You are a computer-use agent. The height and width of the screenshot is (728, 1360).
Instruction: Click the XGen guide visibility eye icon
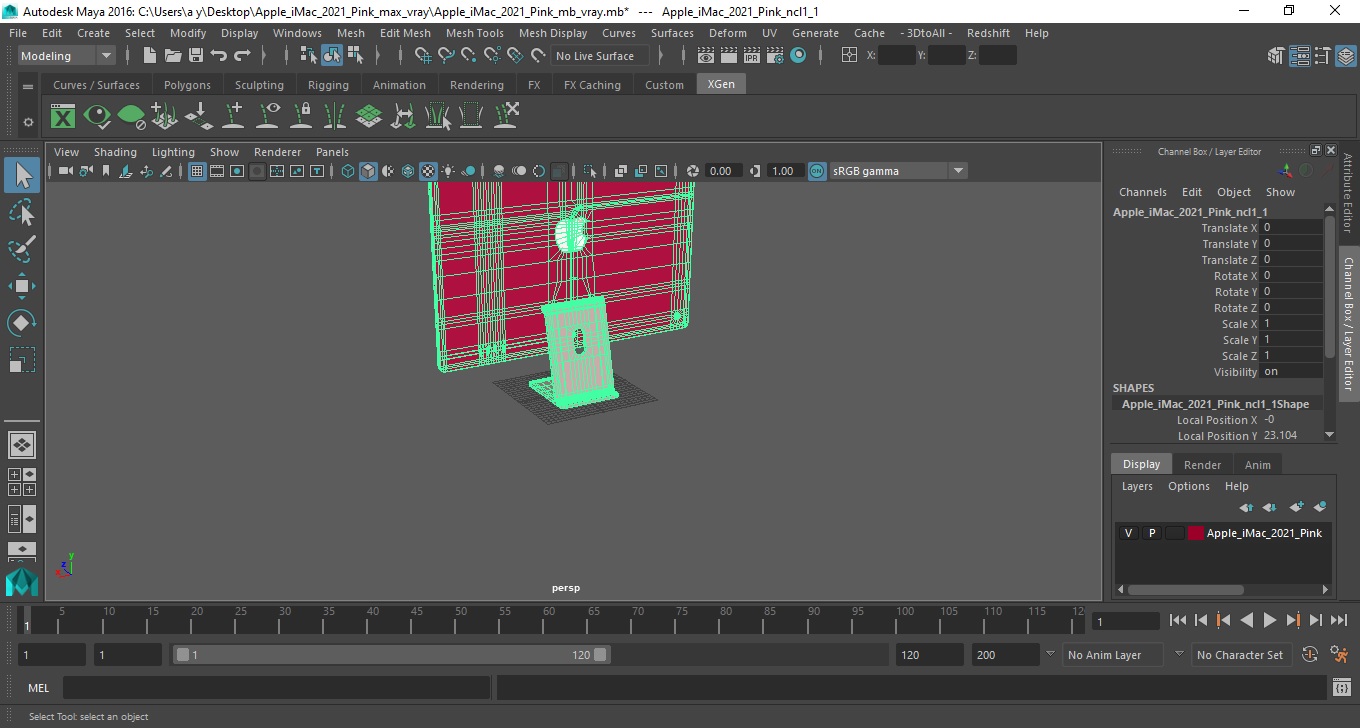[x=267, y=117]
